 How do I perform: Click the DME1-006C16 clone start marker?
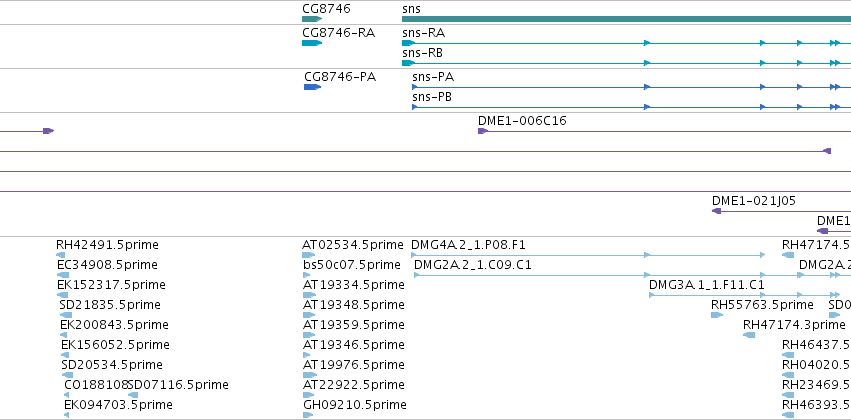pos(483,131)
